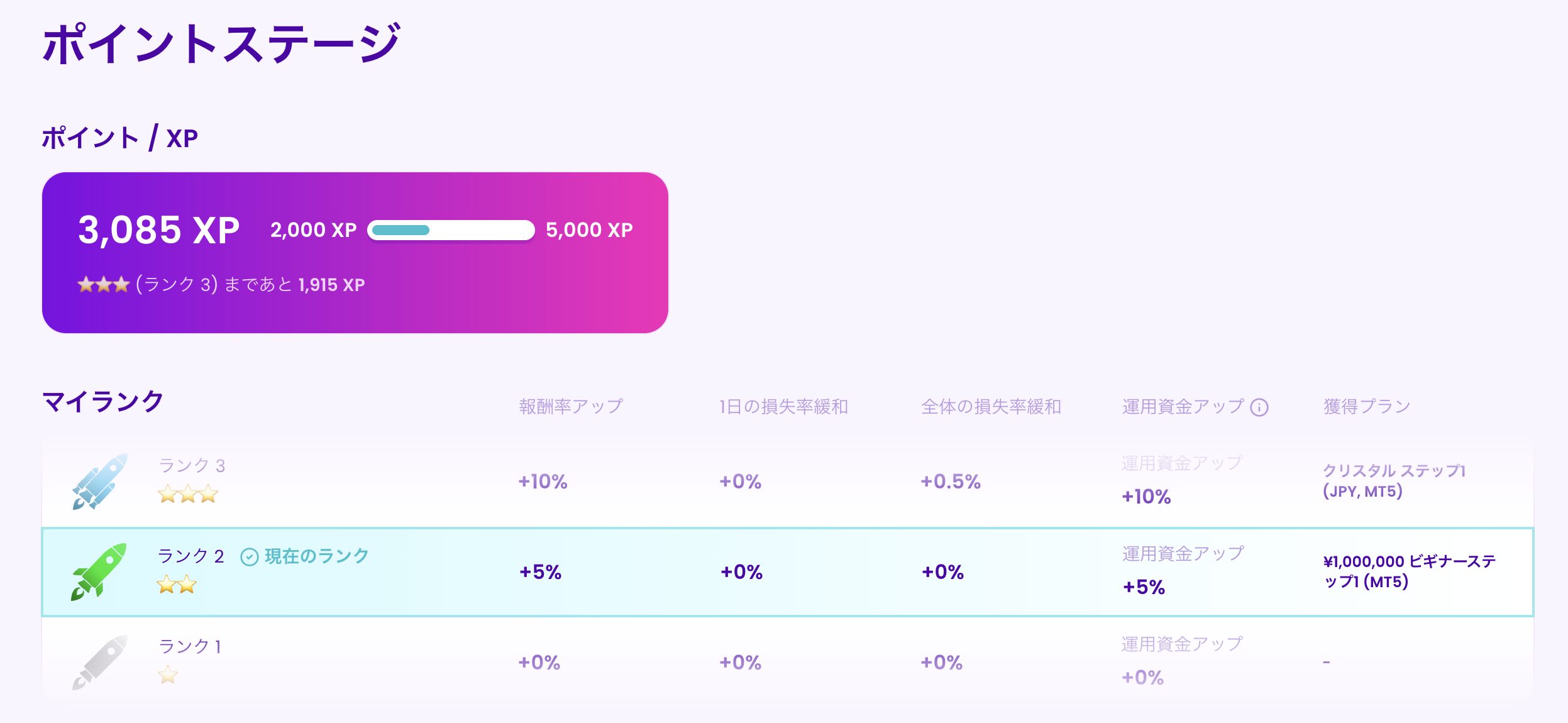Click the checkmark icon next to 現在のランク
Screen dimensions: 1568x723
coord(250,557)
